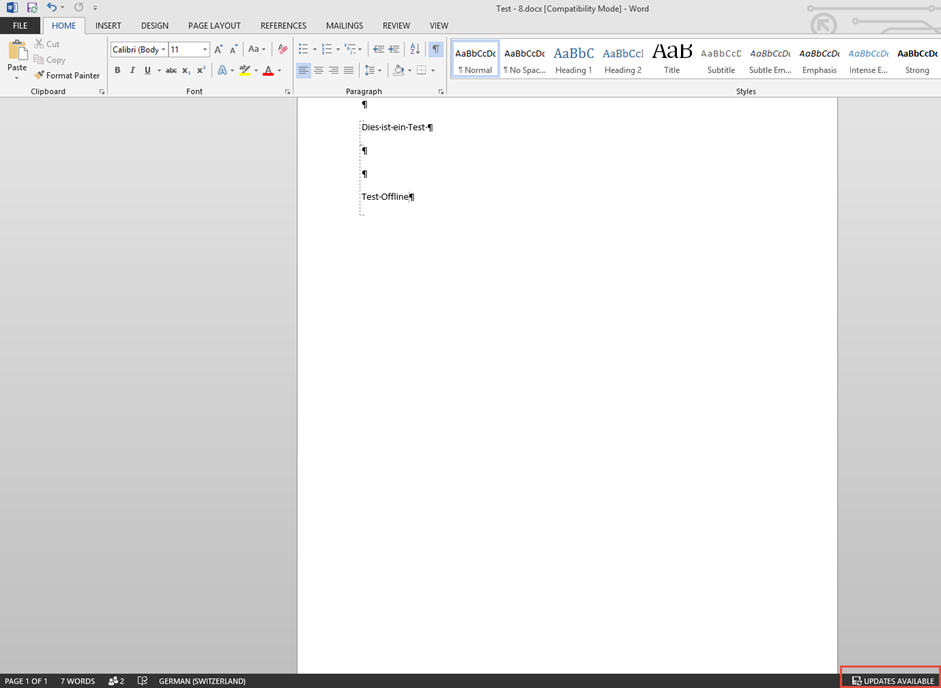
Task: Click the Redo icon in Quick Access Toolbar
Action: point(79,8)
